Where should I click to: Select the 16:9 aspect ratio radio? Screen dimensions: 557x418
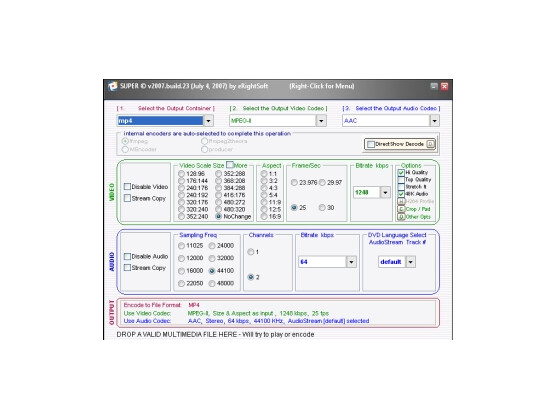click(264, 216)
